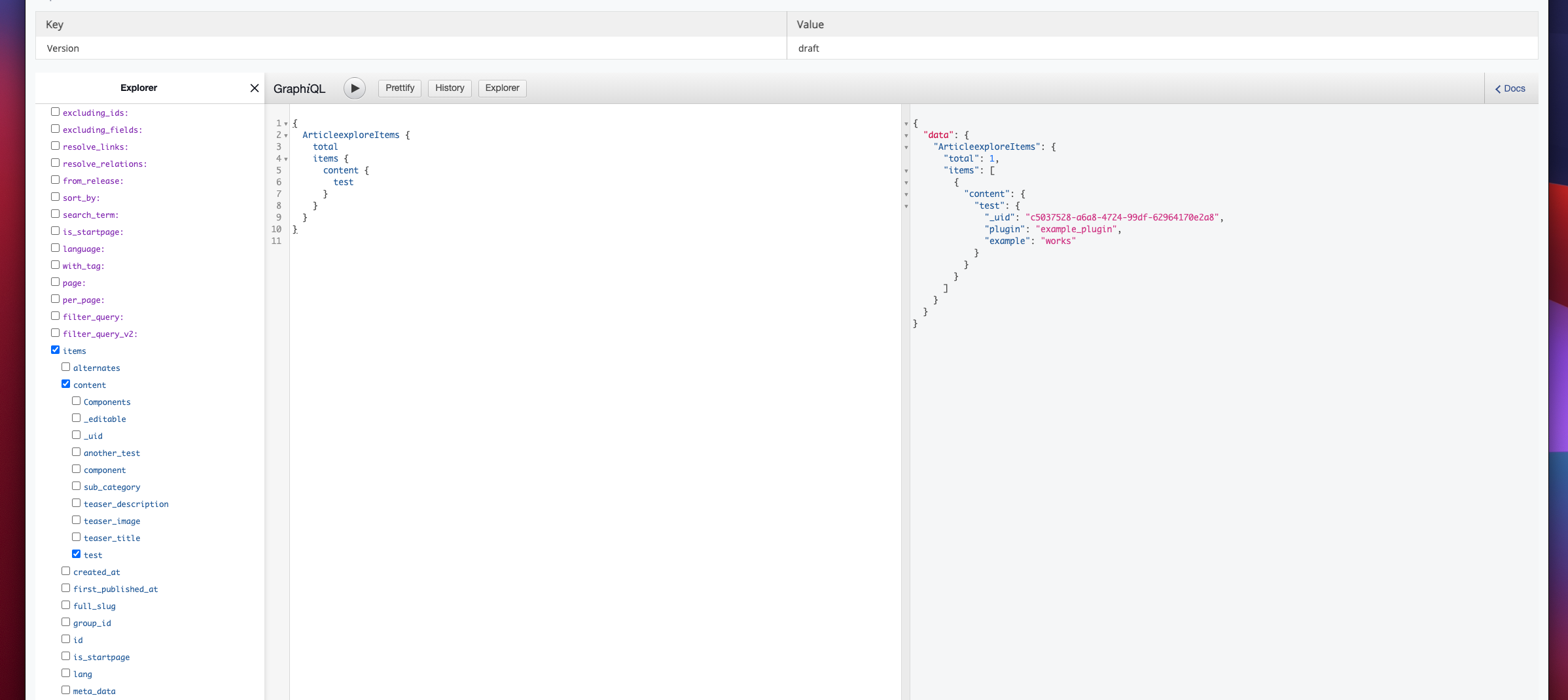Collapse the fold arrow beside the items block
This screenshot has width=1568, height=700.
tap(284, 159)
